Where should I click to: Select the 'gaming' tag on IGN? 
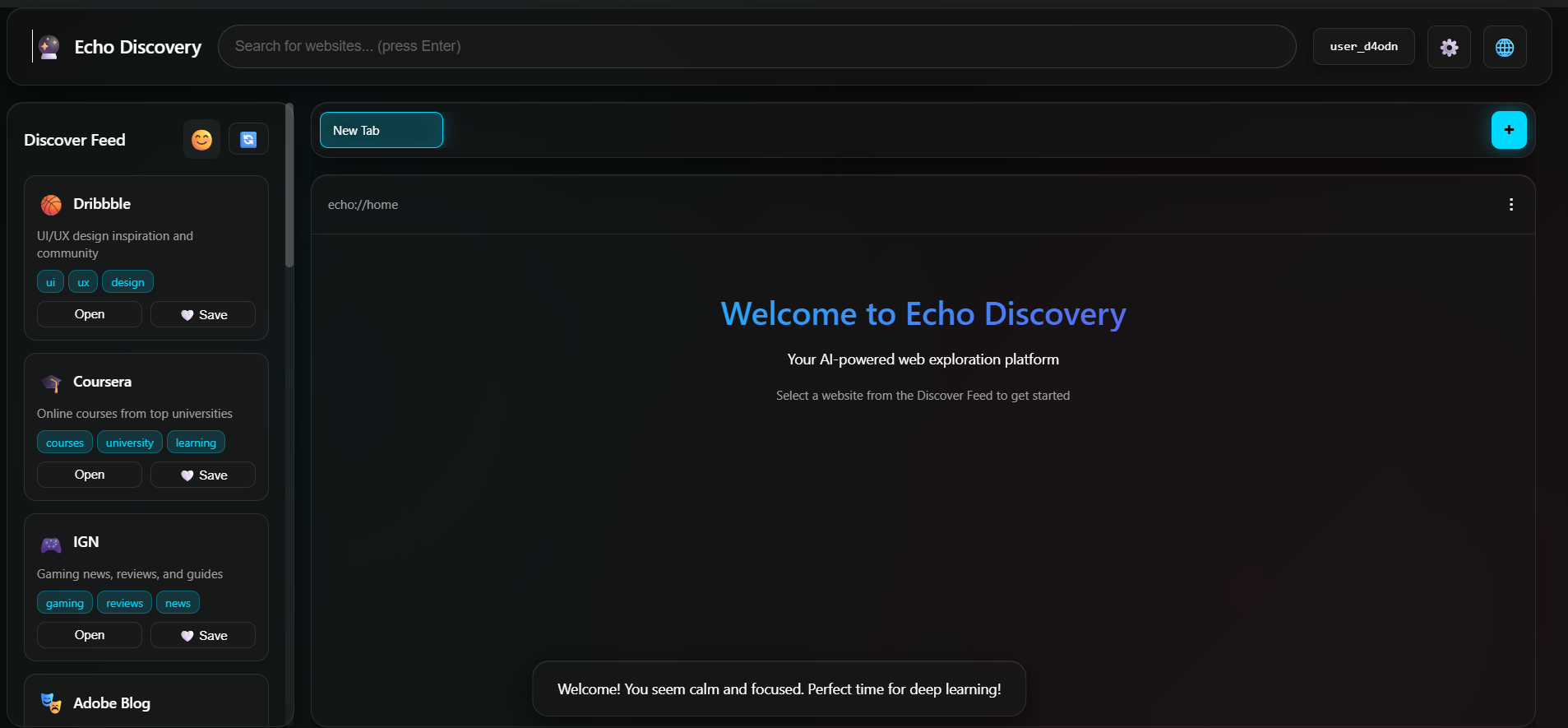click(x=65, y=603)
